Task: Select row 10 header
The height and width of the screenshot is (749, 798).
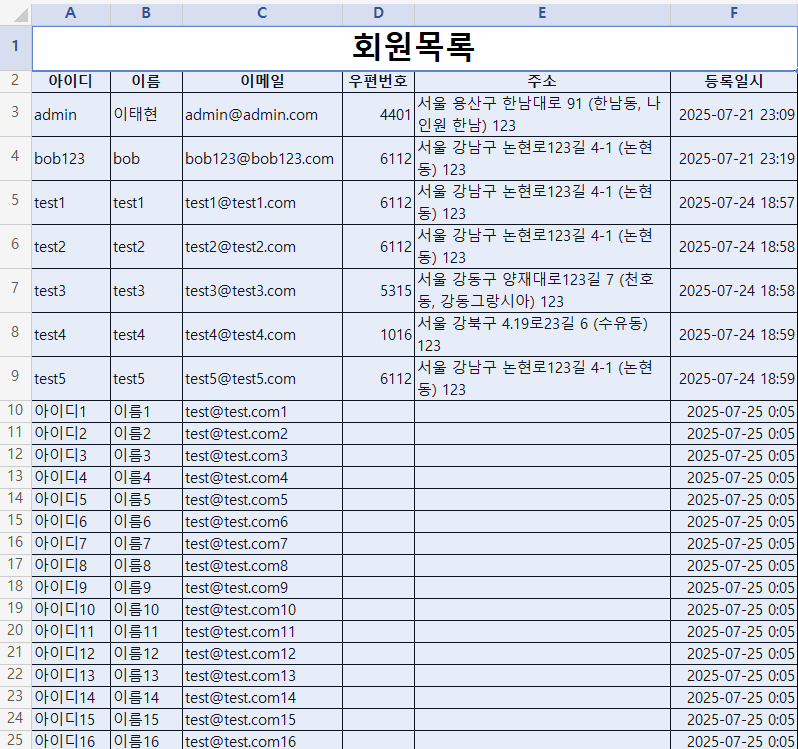Action: point(15,411)
